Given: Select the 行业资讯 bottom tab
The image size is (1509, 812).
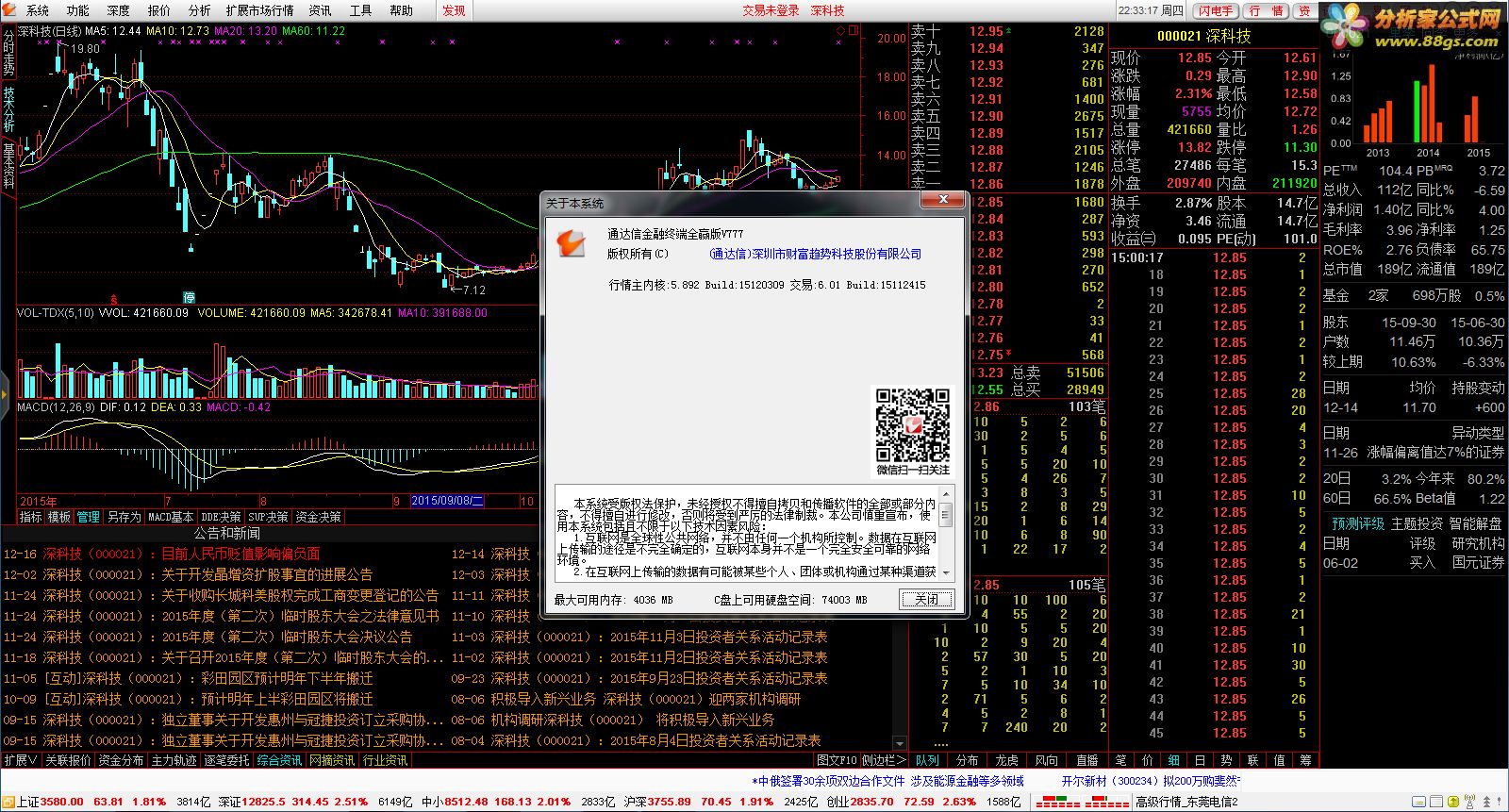Looking at the screenshot, I should tap(385, 760).
